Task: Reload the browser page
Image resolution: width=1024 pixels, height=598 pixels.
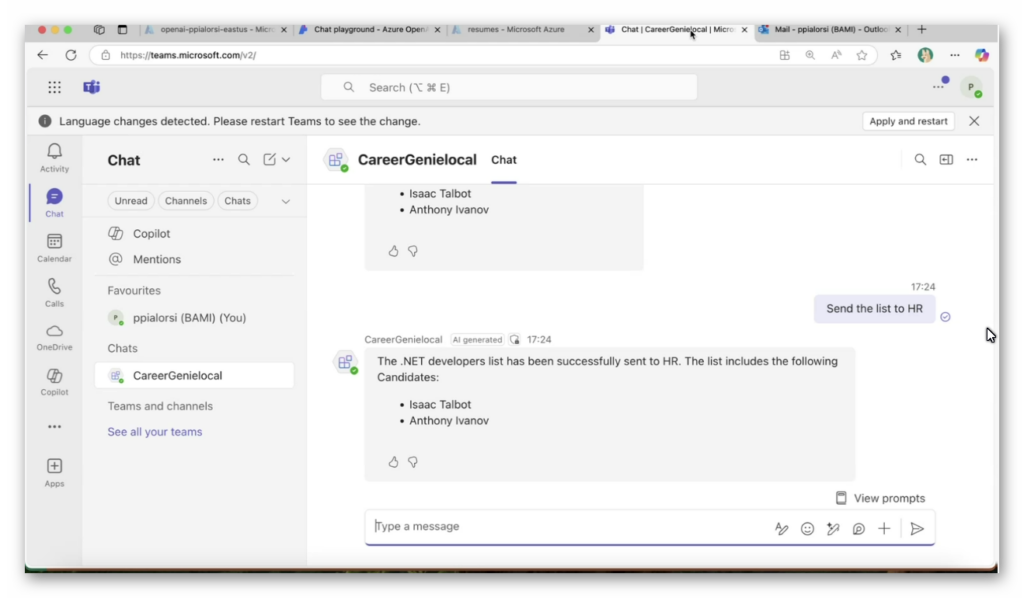Action: 71,55
